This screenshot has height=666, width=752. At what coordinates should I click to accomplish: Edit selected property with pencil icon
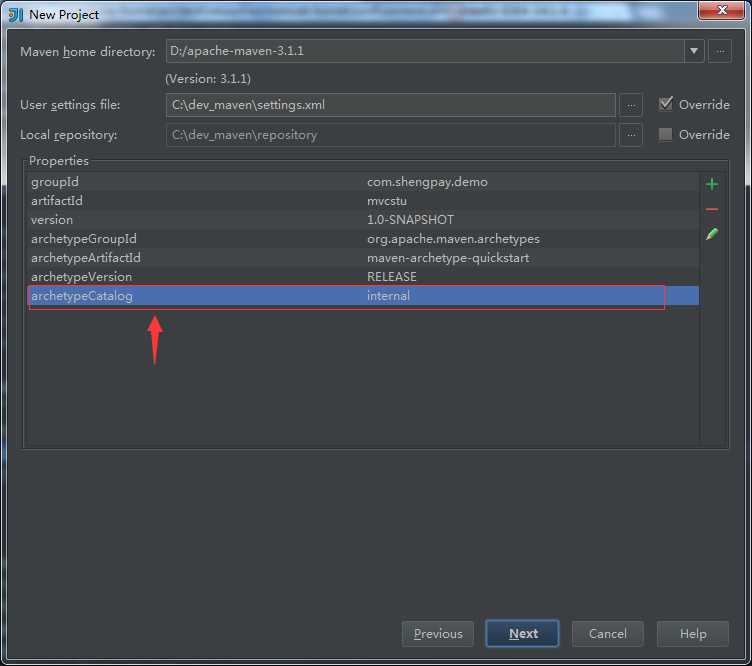(712, 234)
